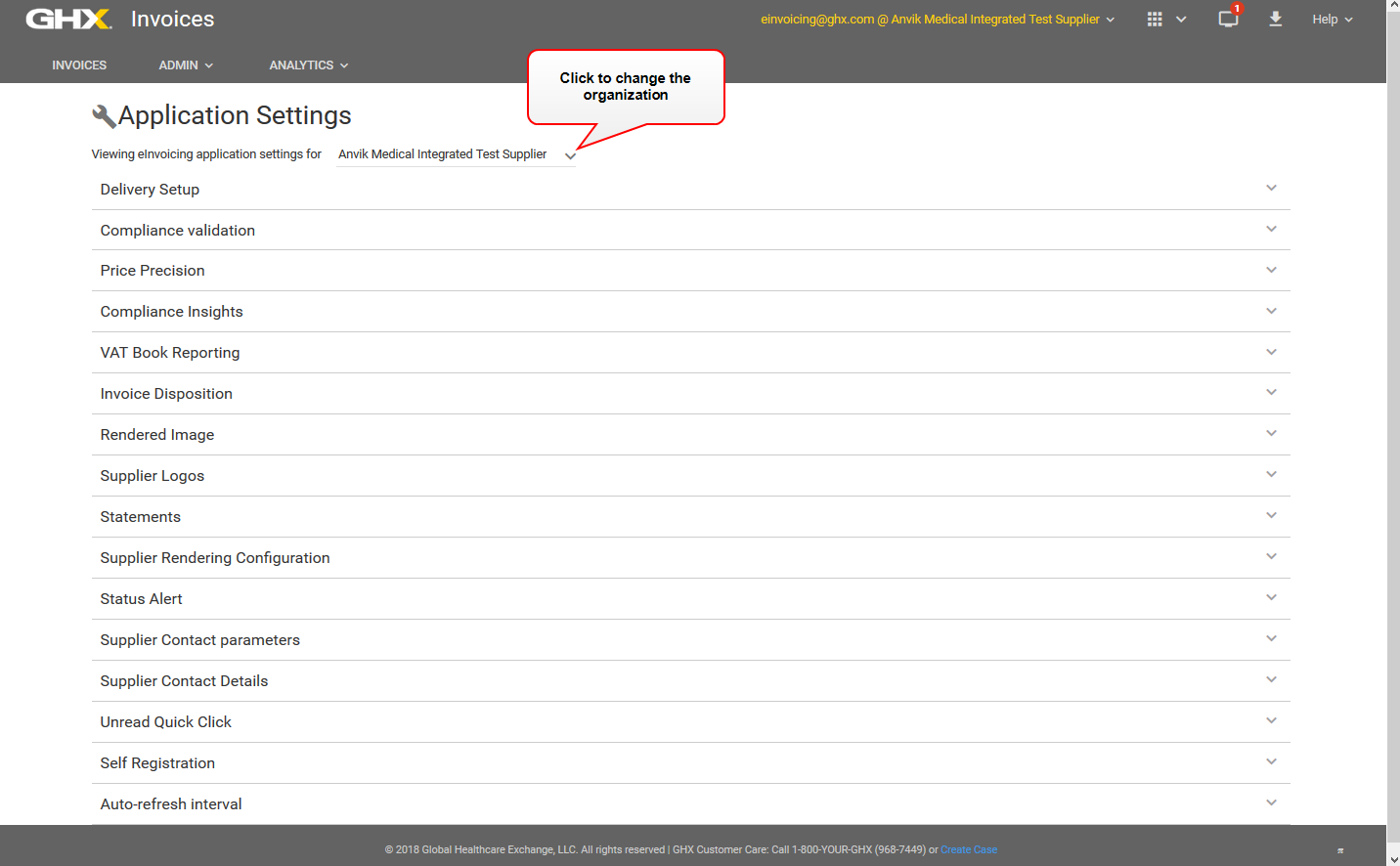This screenshot has width=1400, height=866.
Task: Expand the Compliance Insights section
Action: click(x=1271, y=311)
